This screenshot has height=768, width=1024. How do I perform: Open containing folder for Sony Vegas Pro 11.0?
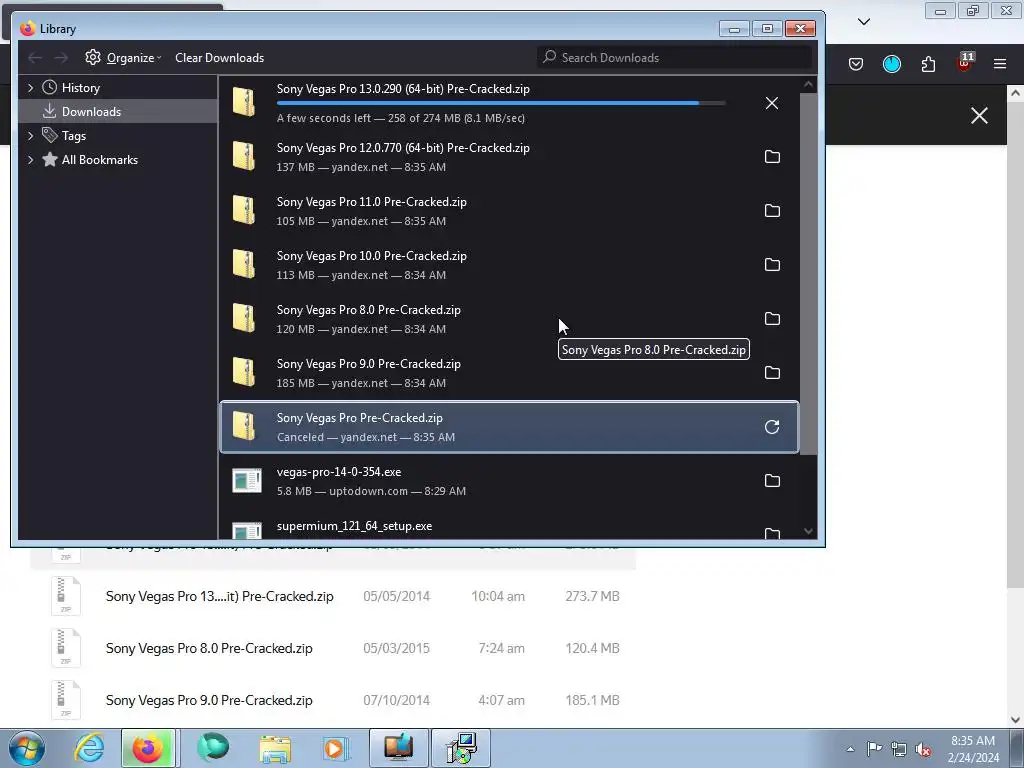pyautogui.click(x=772, y=211)
